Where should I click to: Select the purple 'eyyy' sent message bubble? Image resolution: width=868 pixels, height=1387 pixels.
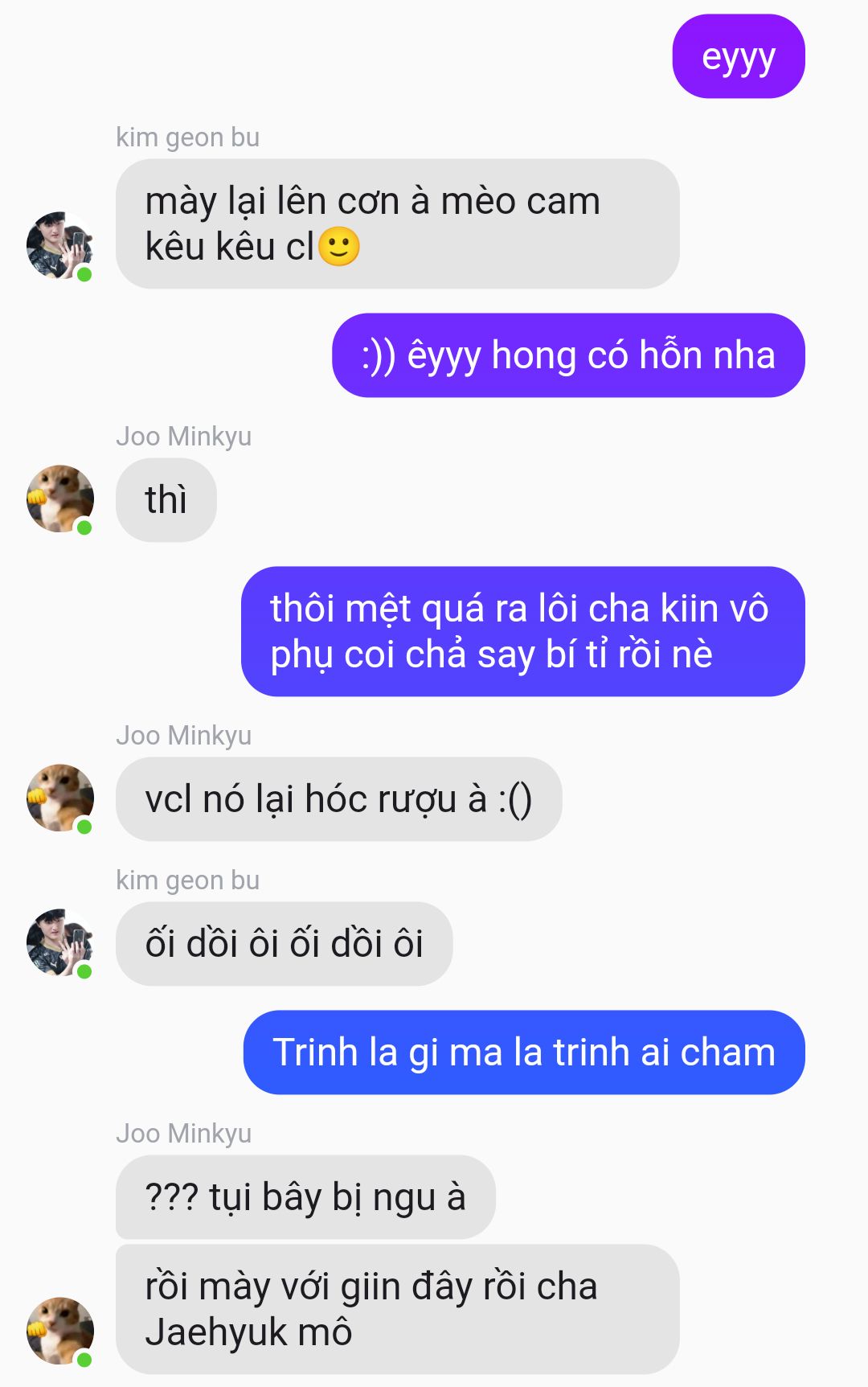[x=739, y=56]
